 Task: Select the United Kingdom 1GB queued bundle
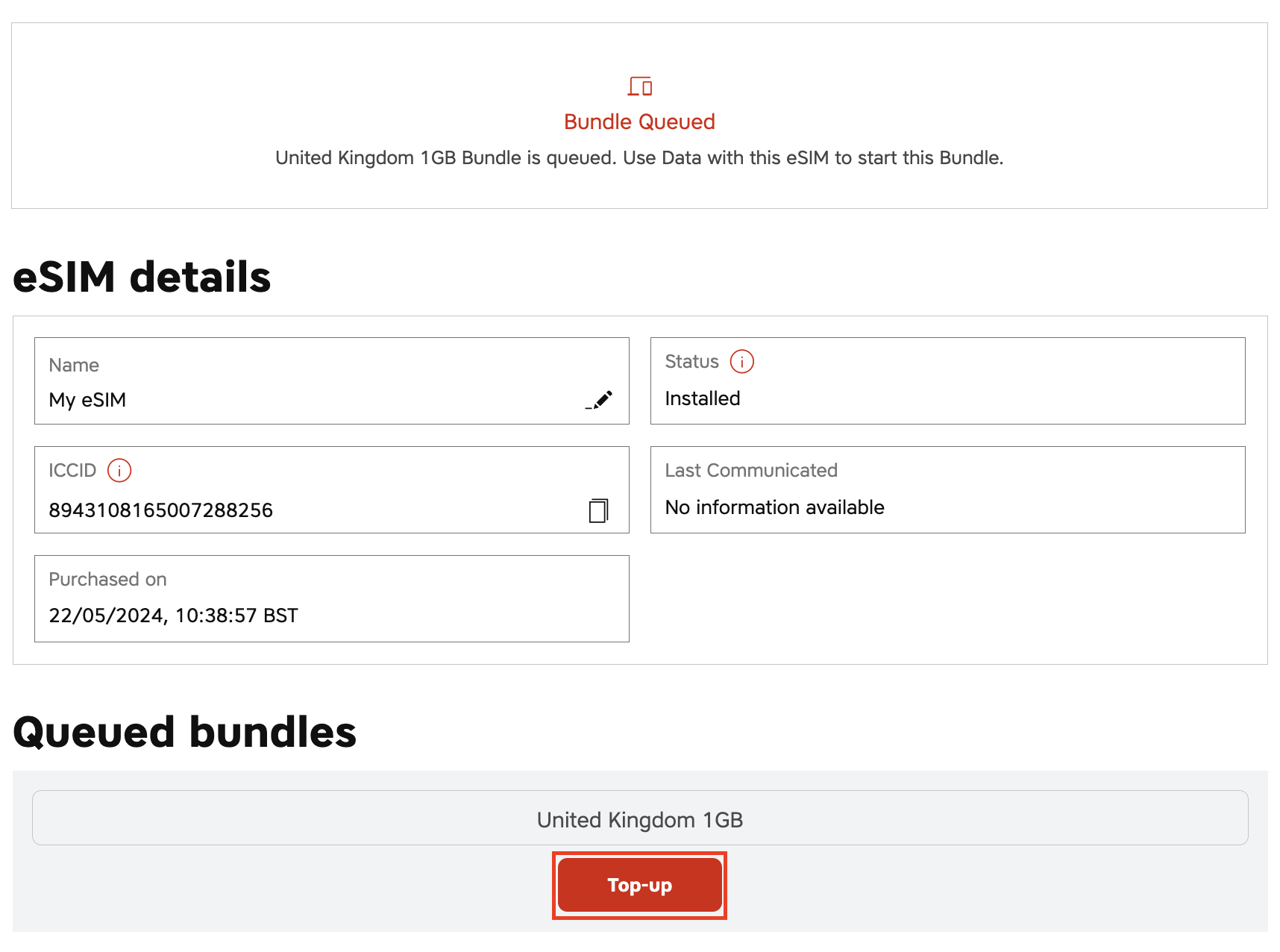point(639,819)
